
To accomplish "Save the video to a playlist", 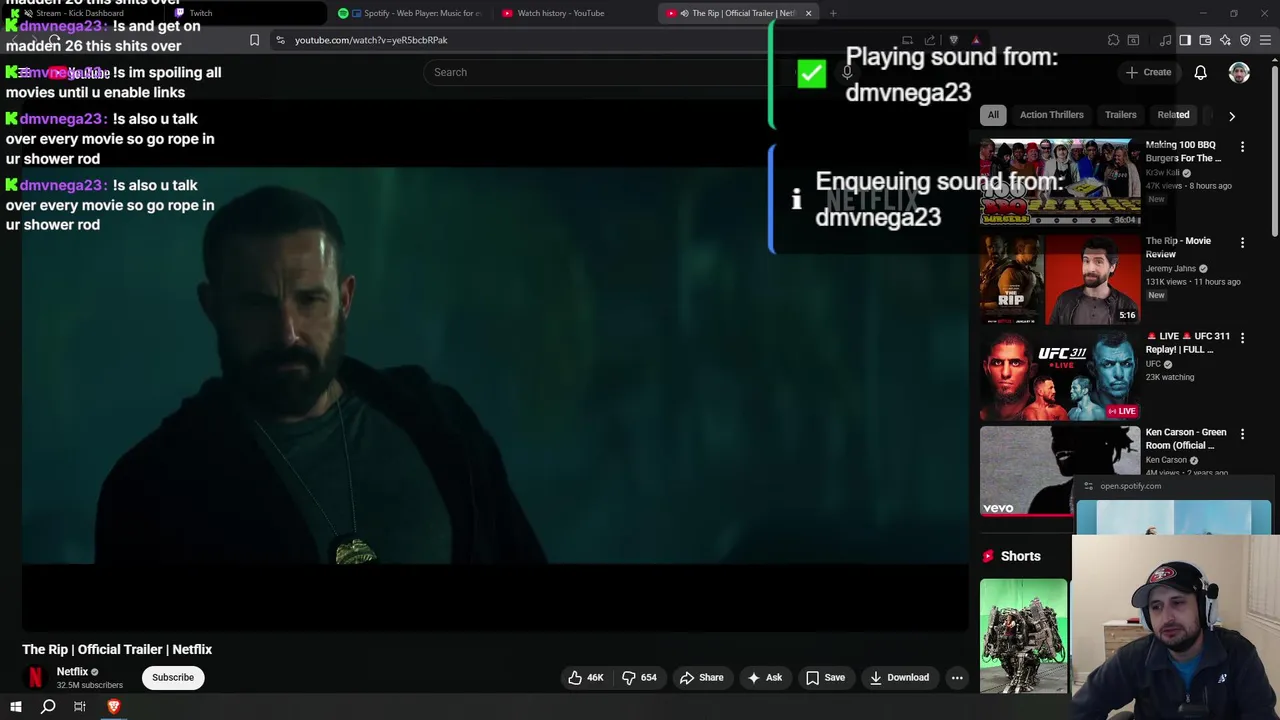I will pos(825,677).
